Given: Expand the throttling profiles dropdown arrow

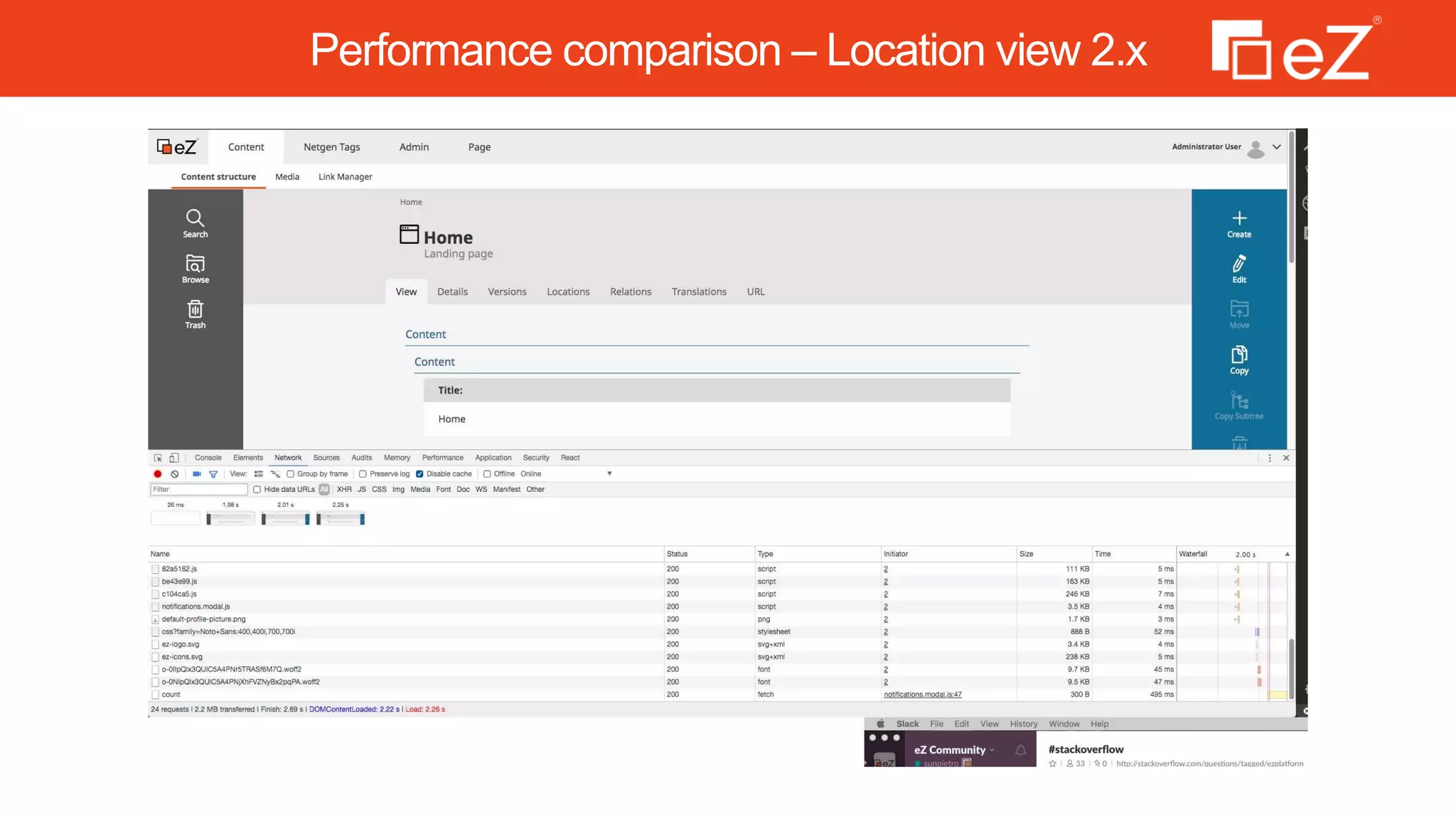Looking at the screenshot, I should pyautogui.click(x=609, y=474).
